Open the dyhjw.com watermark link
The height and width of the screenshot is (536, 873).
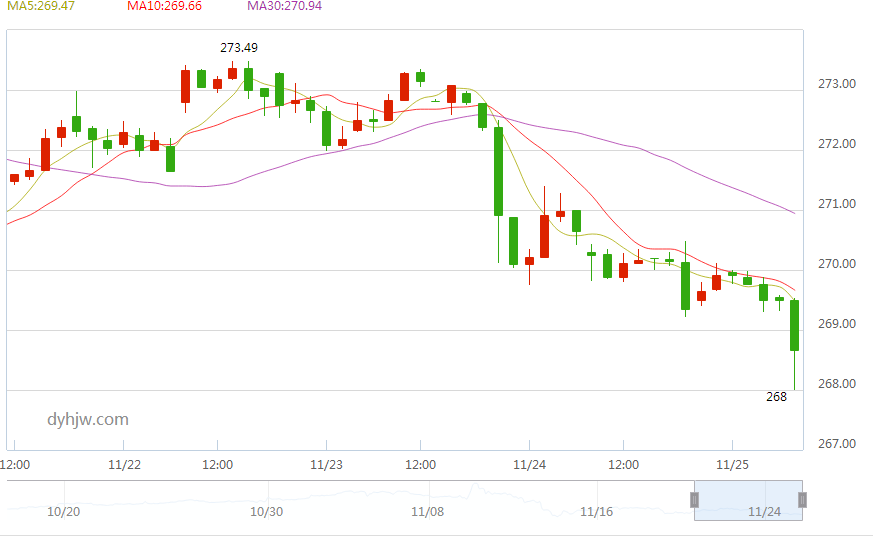[x=88, y=420]
